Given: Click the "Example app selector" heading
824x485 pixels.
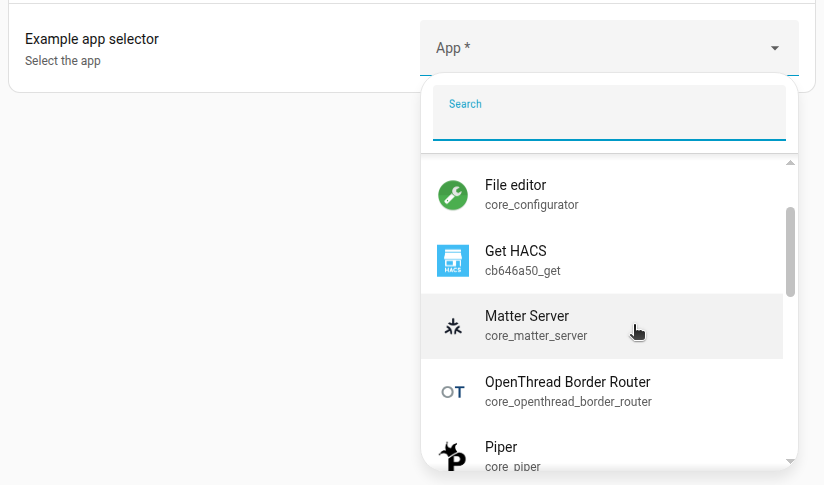Looking at the screenshot, I should click(x=92, y=39).
